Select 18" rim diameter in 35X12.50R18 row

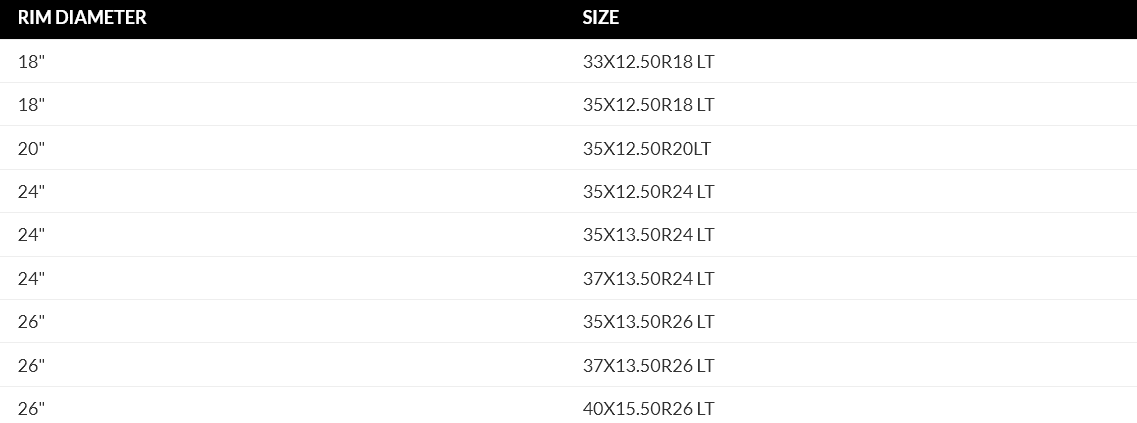[x=31, y=105]
